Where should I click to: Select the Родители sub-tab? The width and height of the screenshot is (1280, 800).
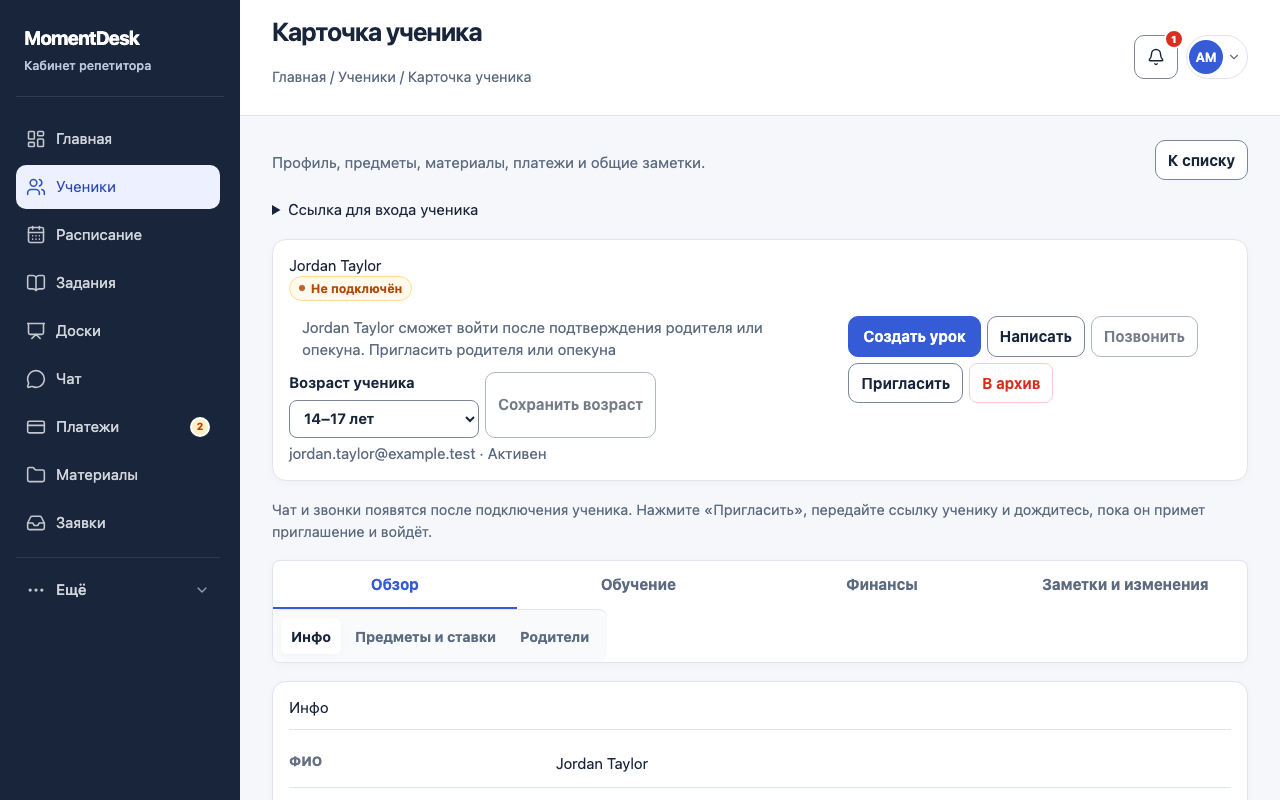(554, 637)
